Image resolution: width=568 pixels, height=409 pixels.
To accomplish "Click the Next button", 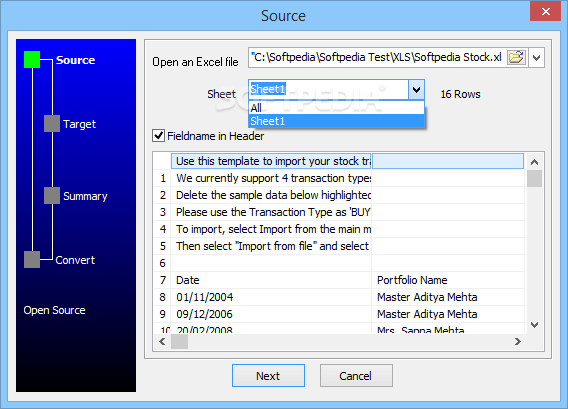I will coord(268,376).
